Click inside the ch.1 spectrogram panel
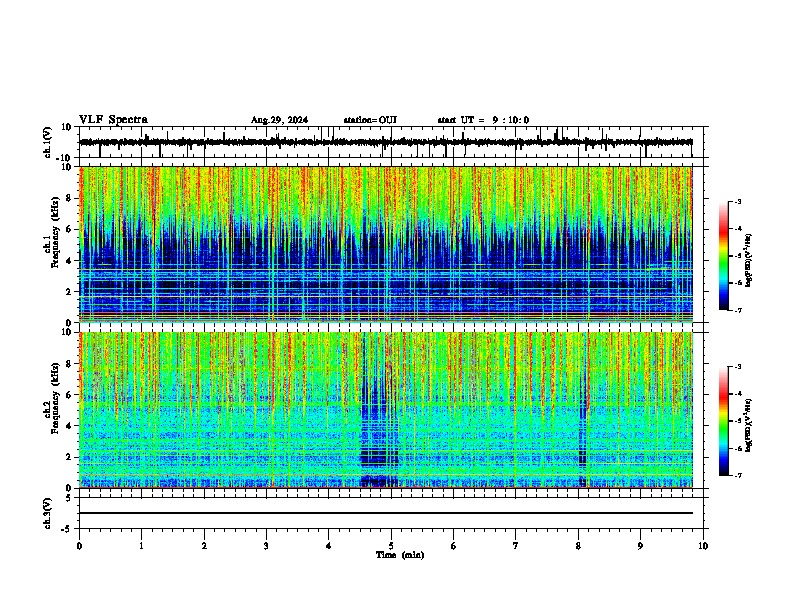The height and width of the screenshot is (612, 792). 385,244
